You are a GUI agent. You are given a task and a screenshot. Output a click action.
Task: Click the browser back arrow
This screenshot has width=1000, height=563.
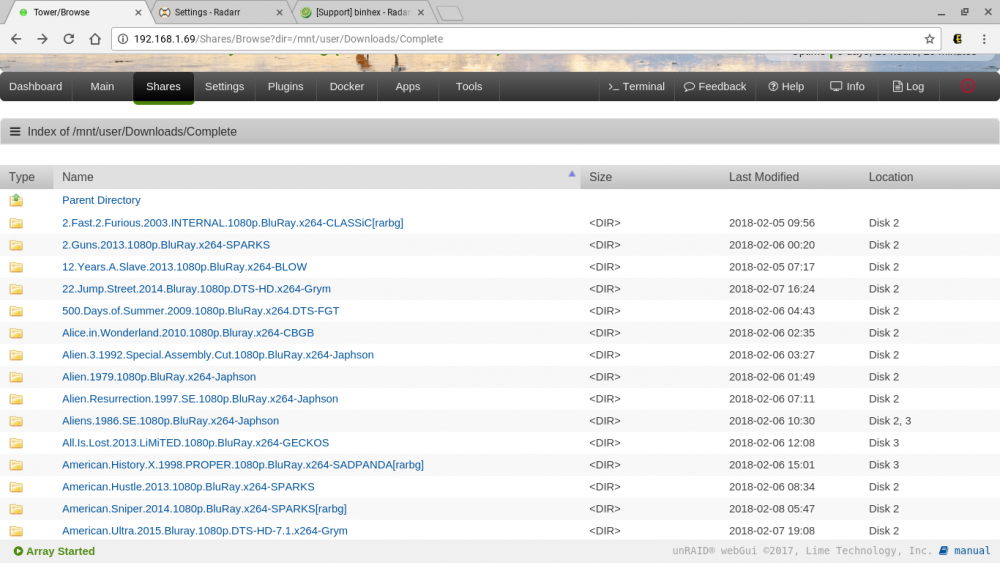tap(16, 39)
